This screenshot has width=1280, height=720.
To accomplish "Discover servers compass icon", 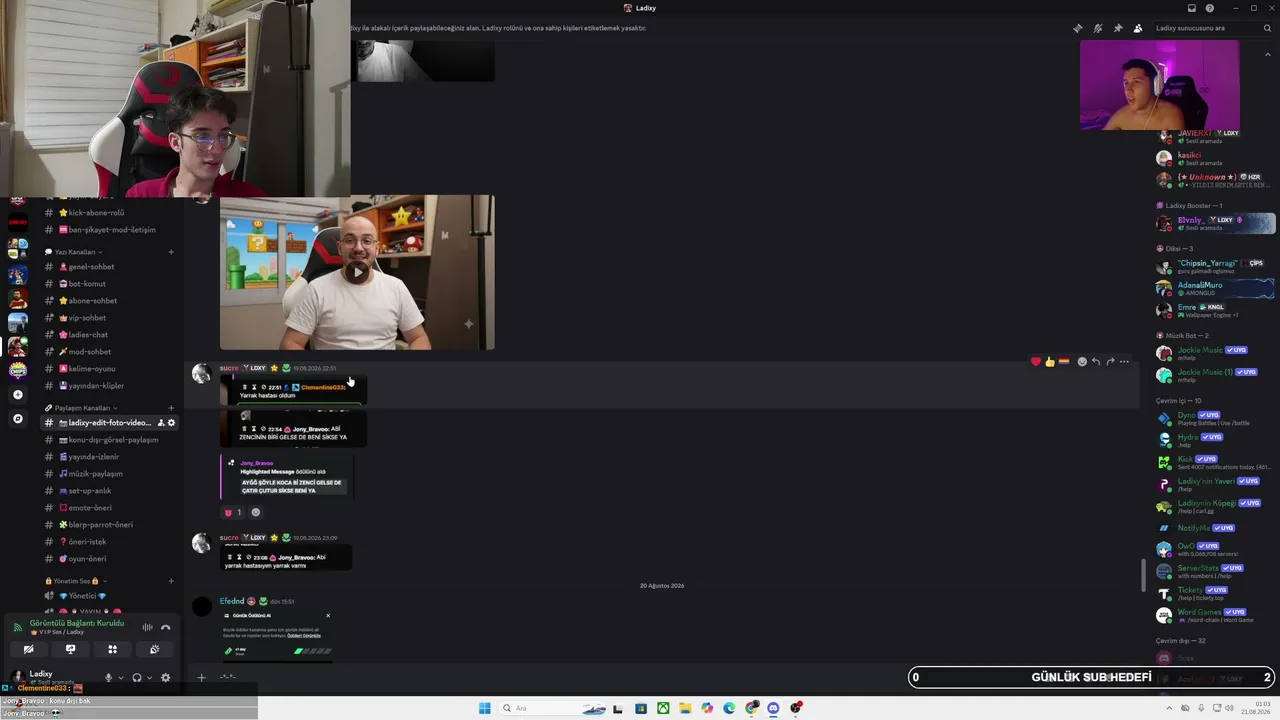I will click(x=18, y=418).
